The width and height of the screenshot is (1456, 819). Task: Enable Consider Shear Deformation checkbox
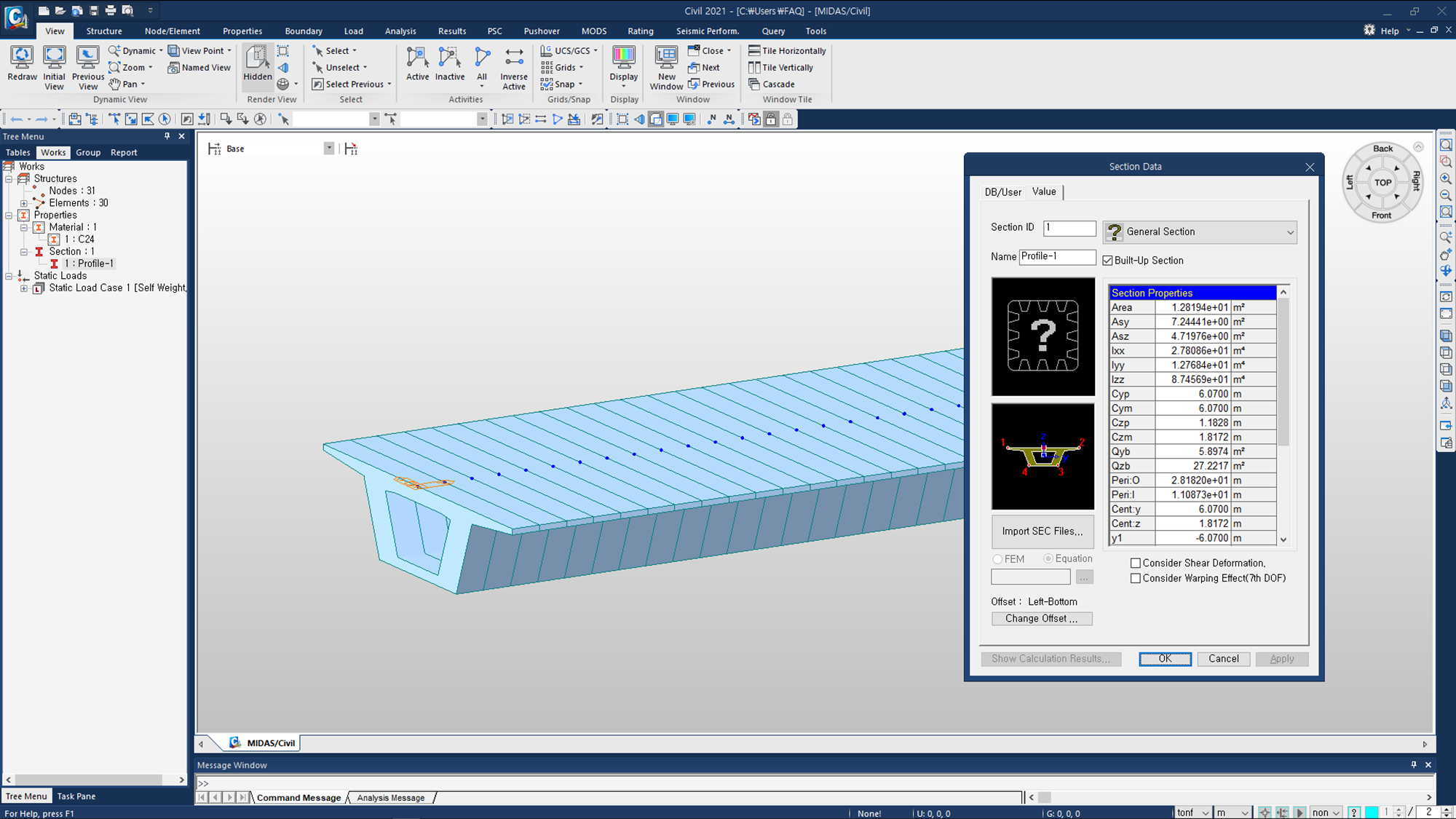click(1135, 563)
